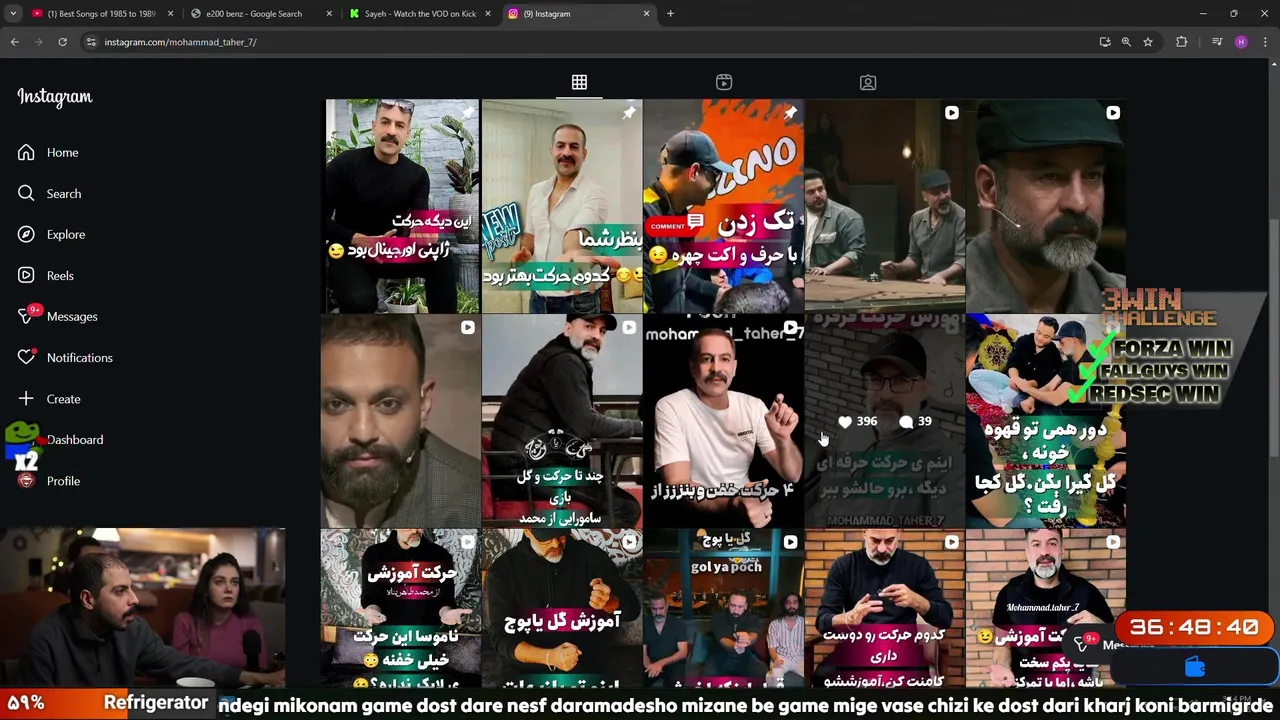Select the posts grid tab icon
The width and height of the screenshot is (1280, 720).
[x=579, y=82]
